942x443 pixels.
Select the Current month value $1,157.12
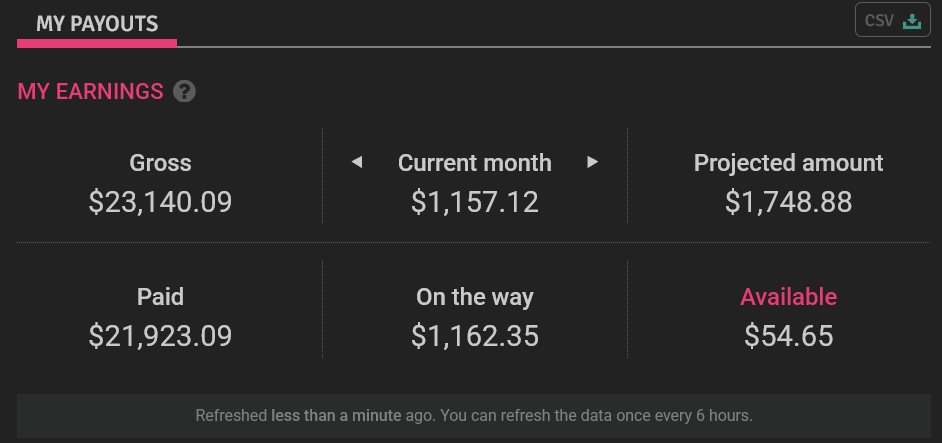coord(475,202)
